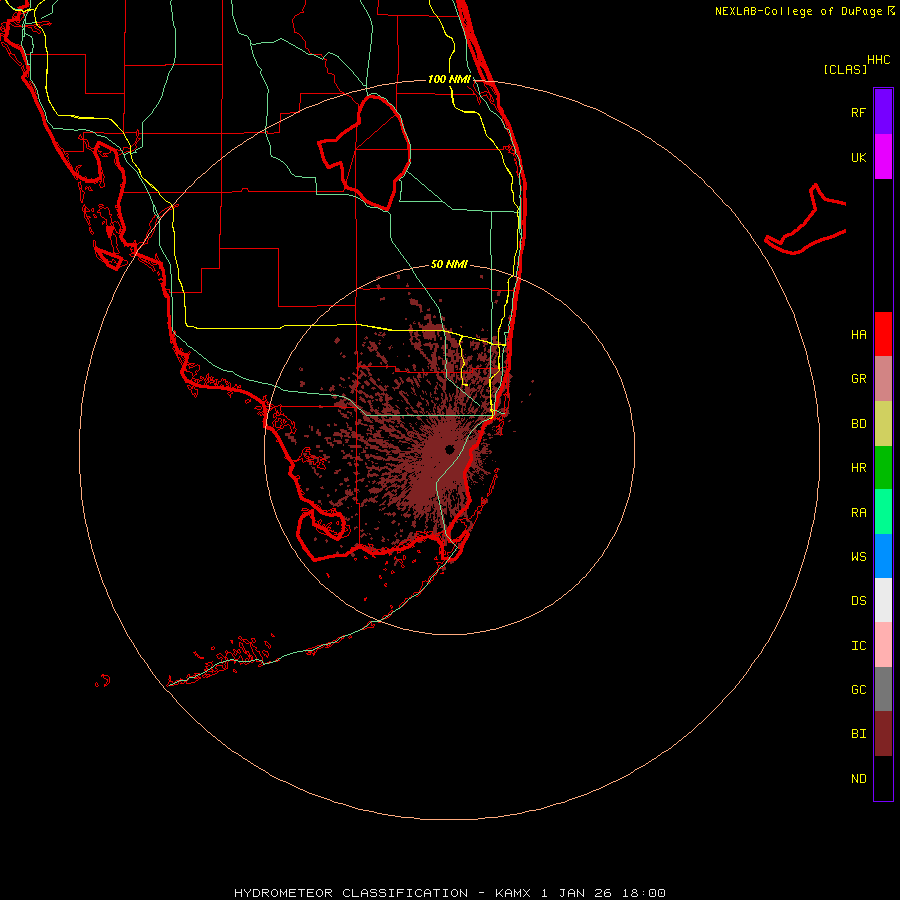This screenshot has height=900, width=900.
Task: Click the WS legend label
Action: pos(858,556)
